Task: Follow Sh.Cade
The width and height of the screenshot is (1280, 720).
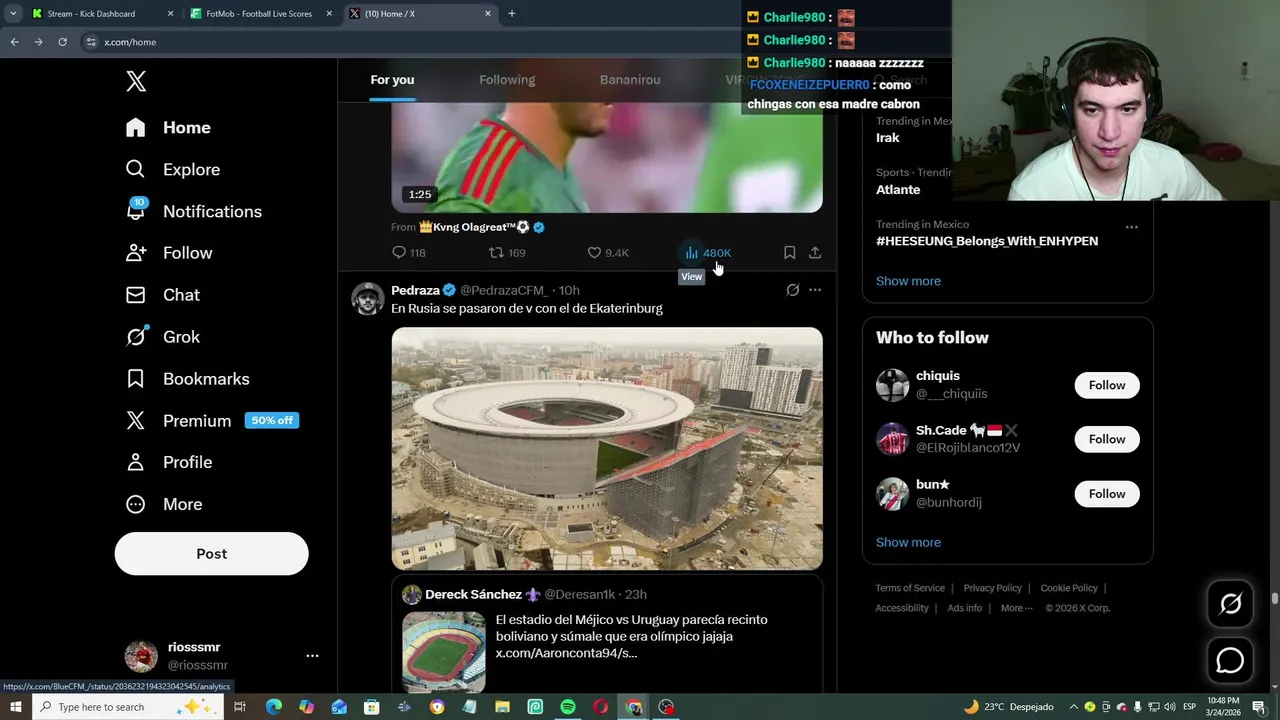Action: click(1107, 439)
